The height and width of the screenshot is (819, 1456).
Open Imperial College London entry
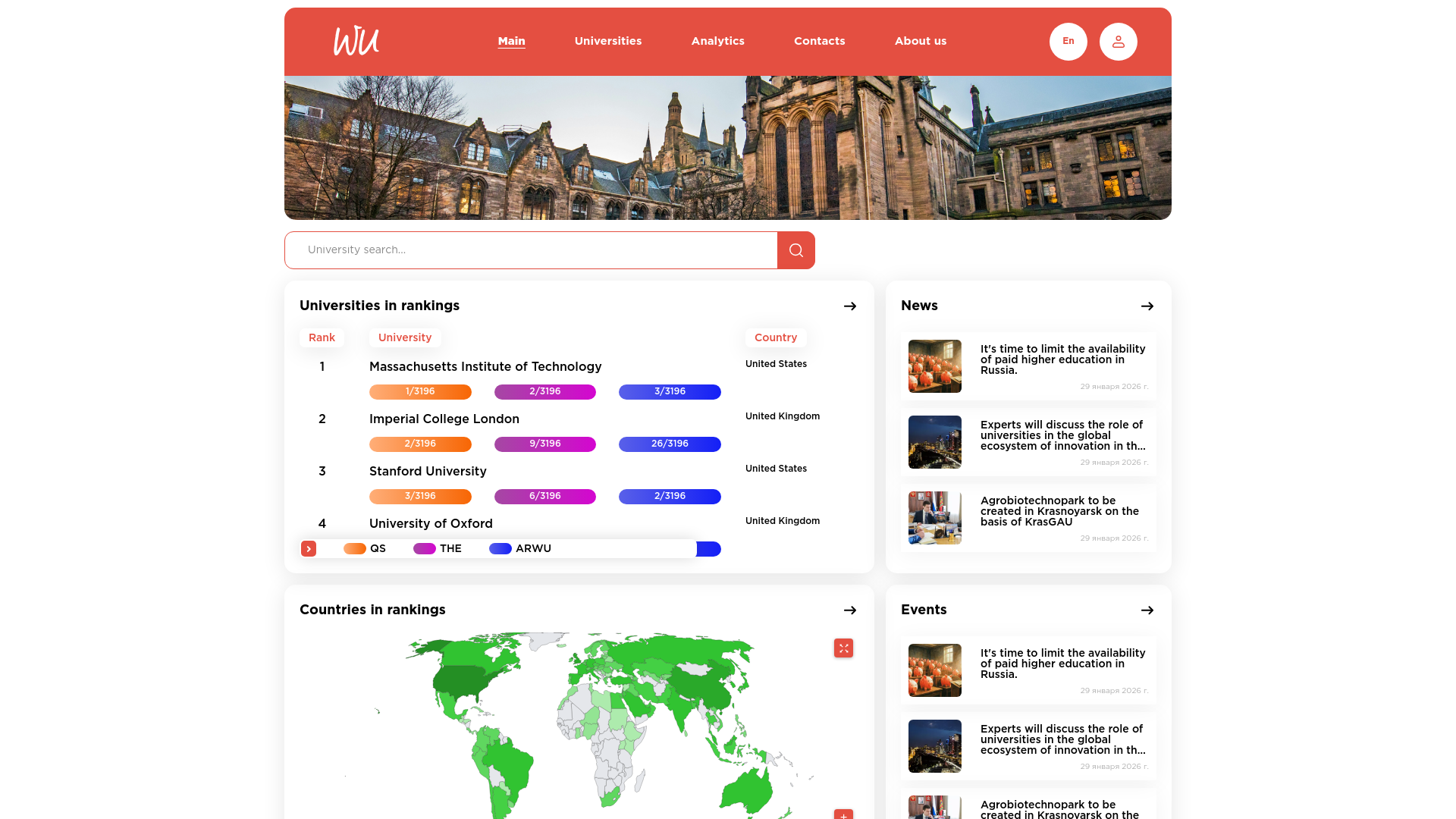(444, 419)
